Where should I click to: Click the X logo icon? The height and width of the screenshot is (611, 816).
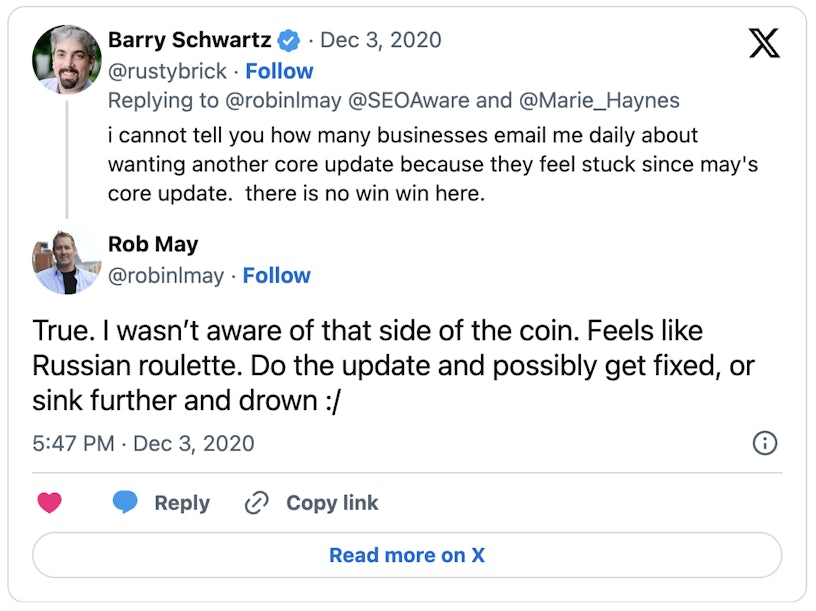click(x=765, y=42)
